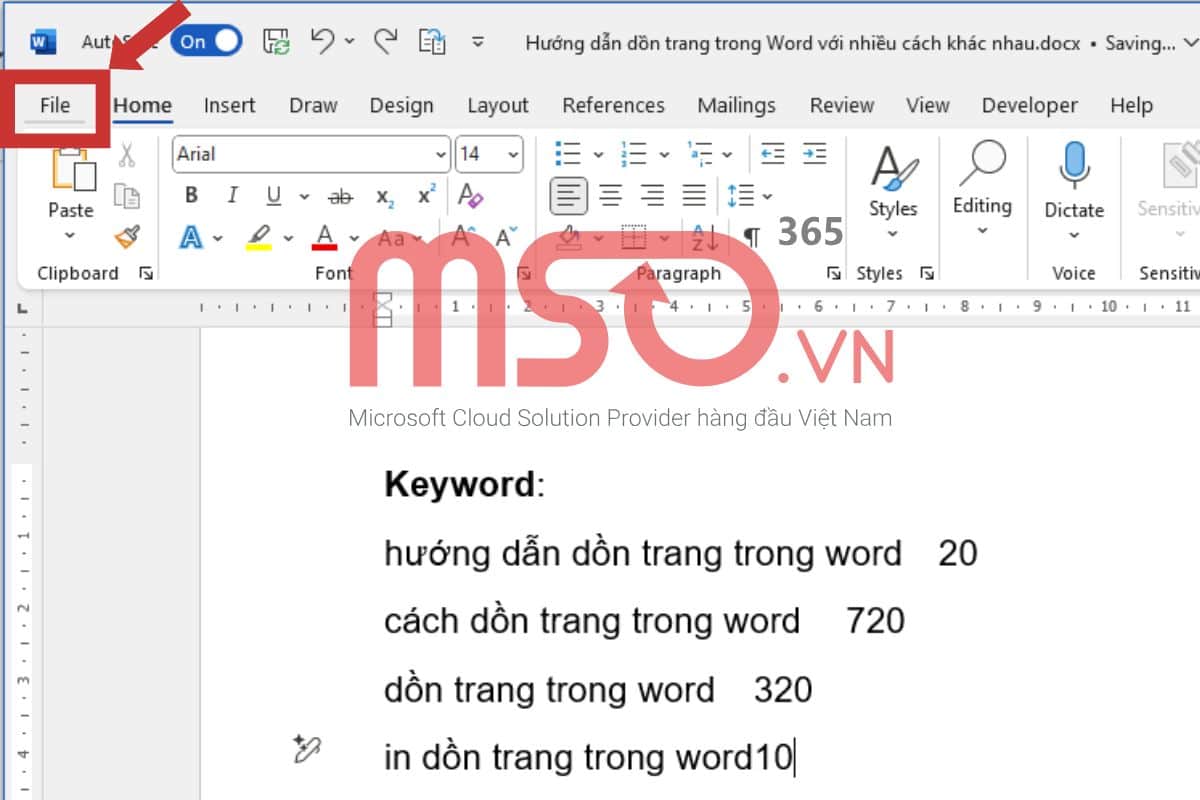Open the font size 14 dropdown
Viewport: 1200px width, 800px height.
point(513,155)
